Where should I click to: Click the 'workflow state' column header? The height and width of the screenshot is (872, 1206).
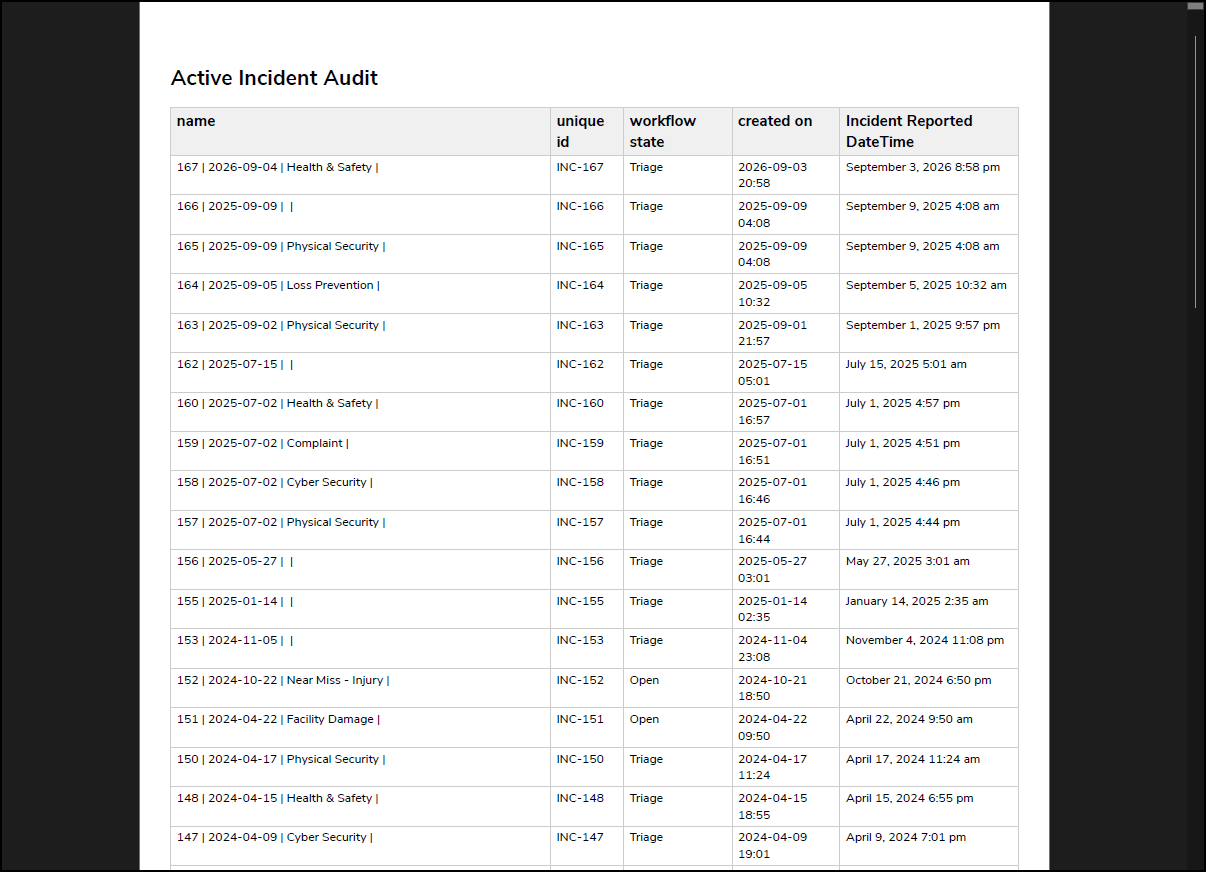pyautogui.click(x=678, y=131)
